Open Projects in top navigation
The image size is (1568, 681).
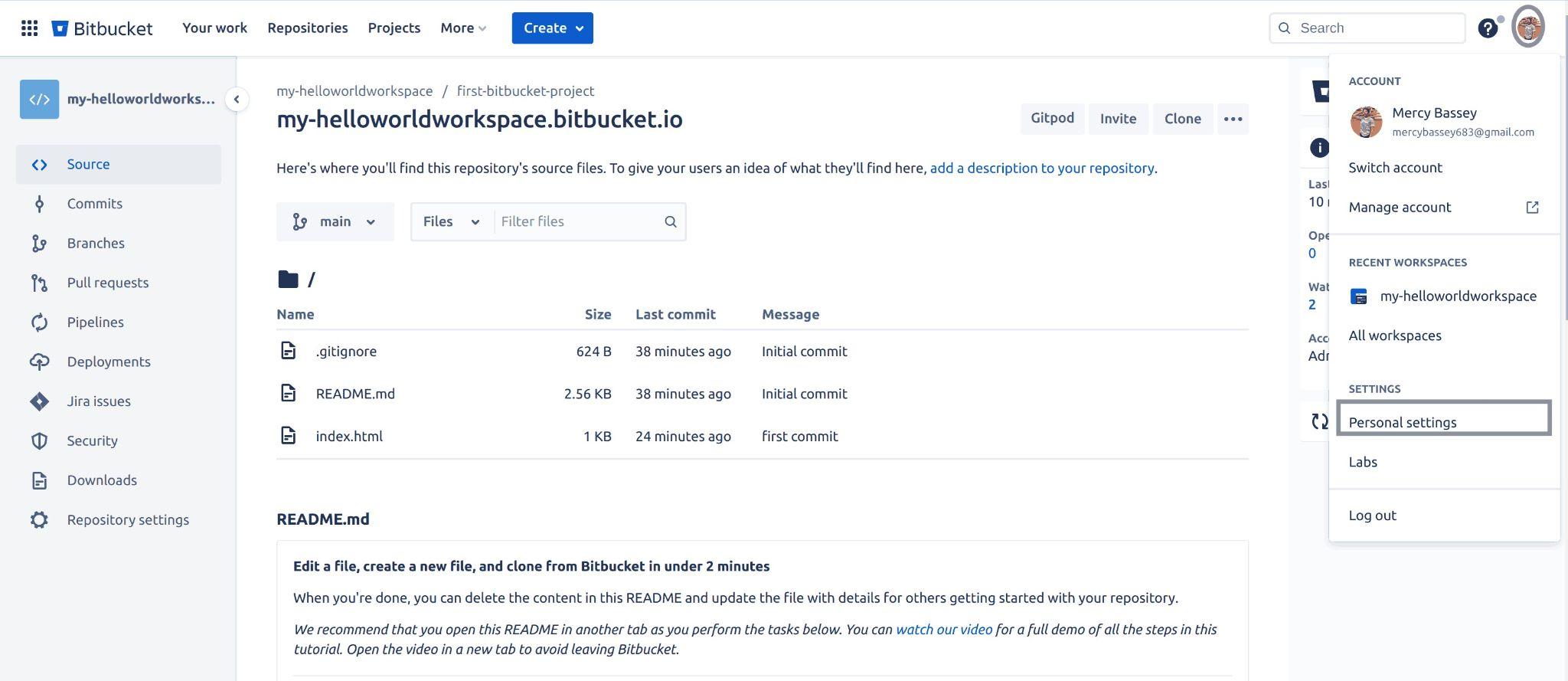[394, 28]
